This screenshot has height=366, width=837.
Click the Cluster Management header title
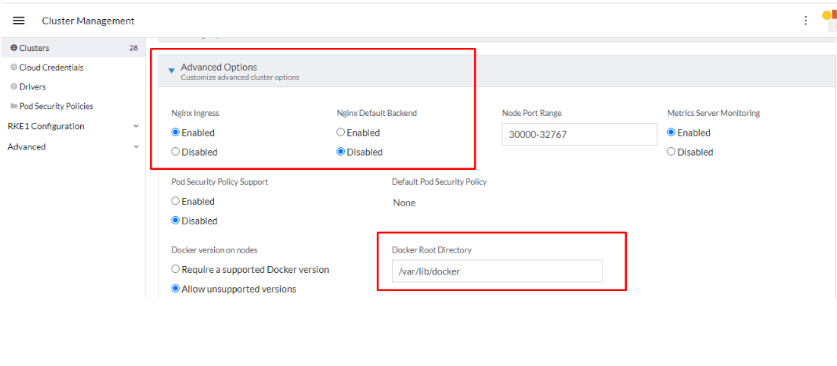click(x=88, y=21)
